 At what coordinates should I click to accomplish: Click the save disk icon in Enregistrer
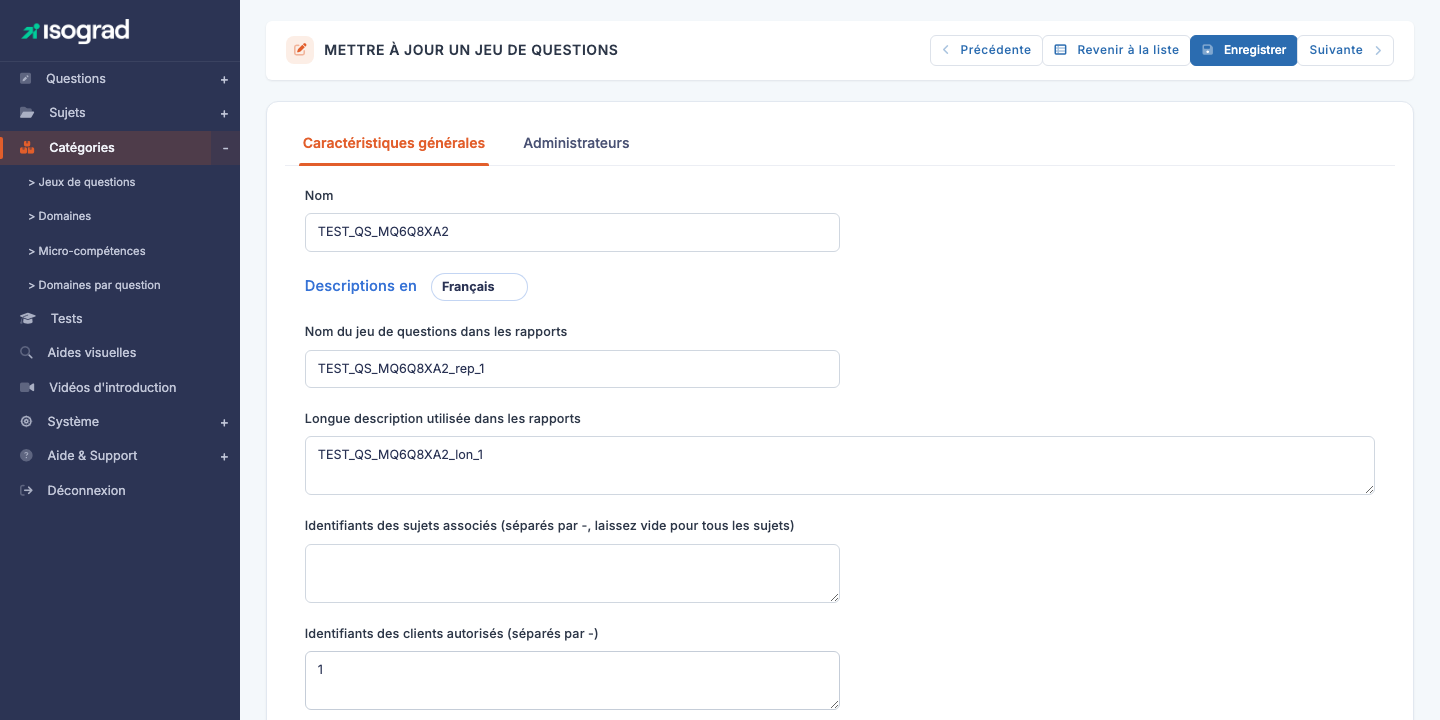(1208, 50)
